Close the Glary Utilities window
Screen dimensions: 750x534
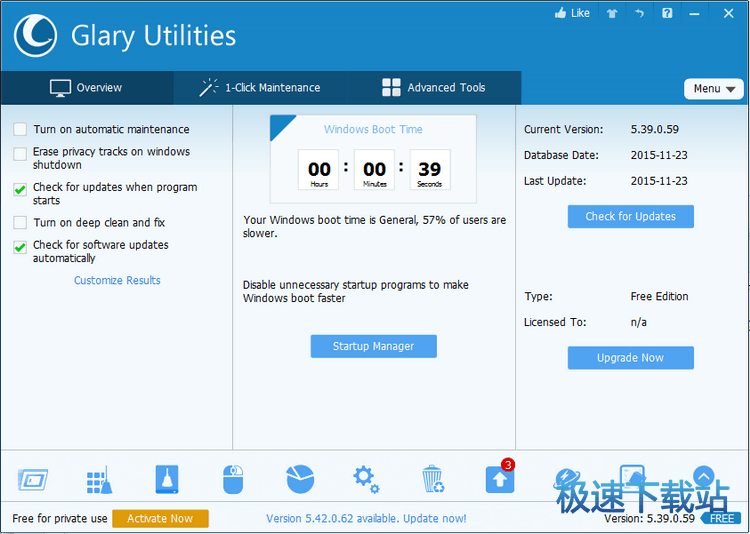coord(728,13)
